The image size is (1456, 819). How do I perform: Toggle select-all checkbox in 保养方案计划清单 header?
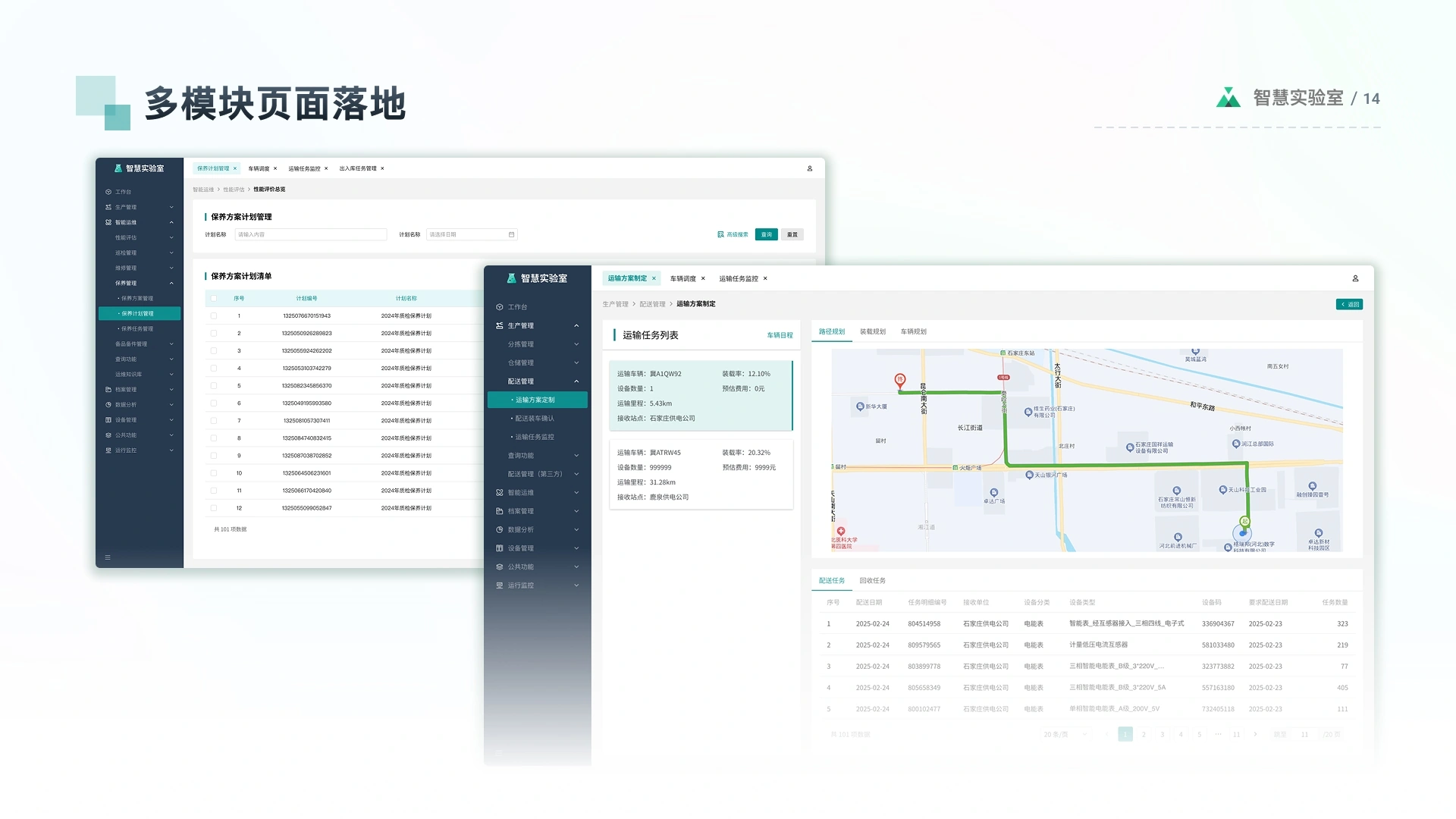pos(214,298)
